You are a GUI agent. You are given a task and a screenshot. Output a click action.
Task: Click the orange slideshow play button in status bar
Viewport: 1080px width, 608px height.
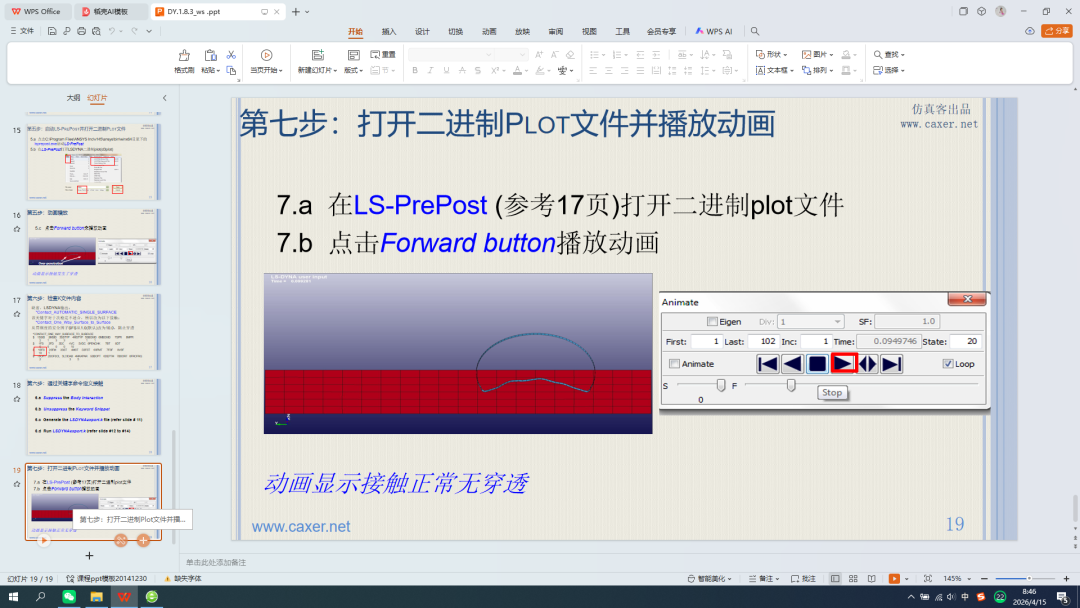click(x=894, y=579)
